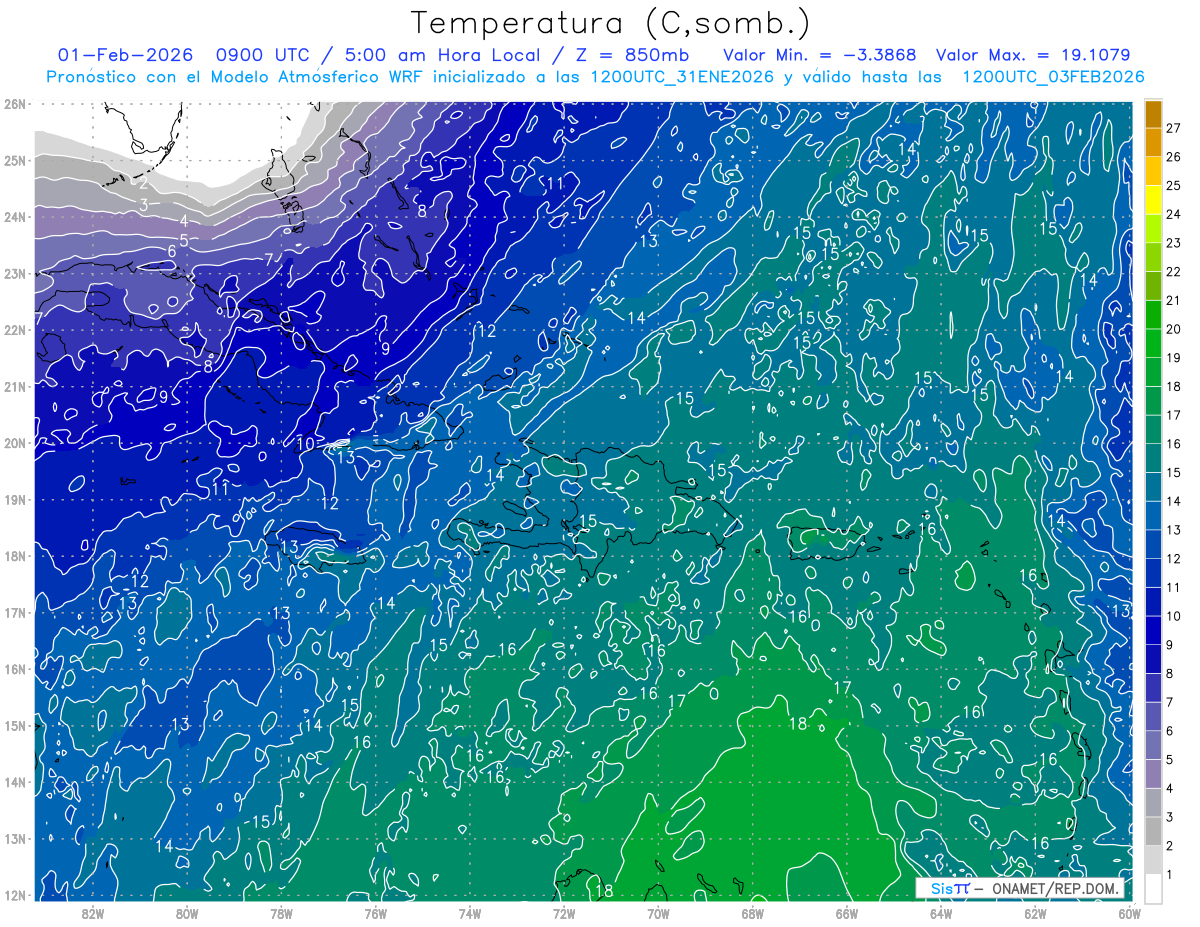Click the '10' contour label on the map
Viewport: 1200px width, 927px height.
306,443
